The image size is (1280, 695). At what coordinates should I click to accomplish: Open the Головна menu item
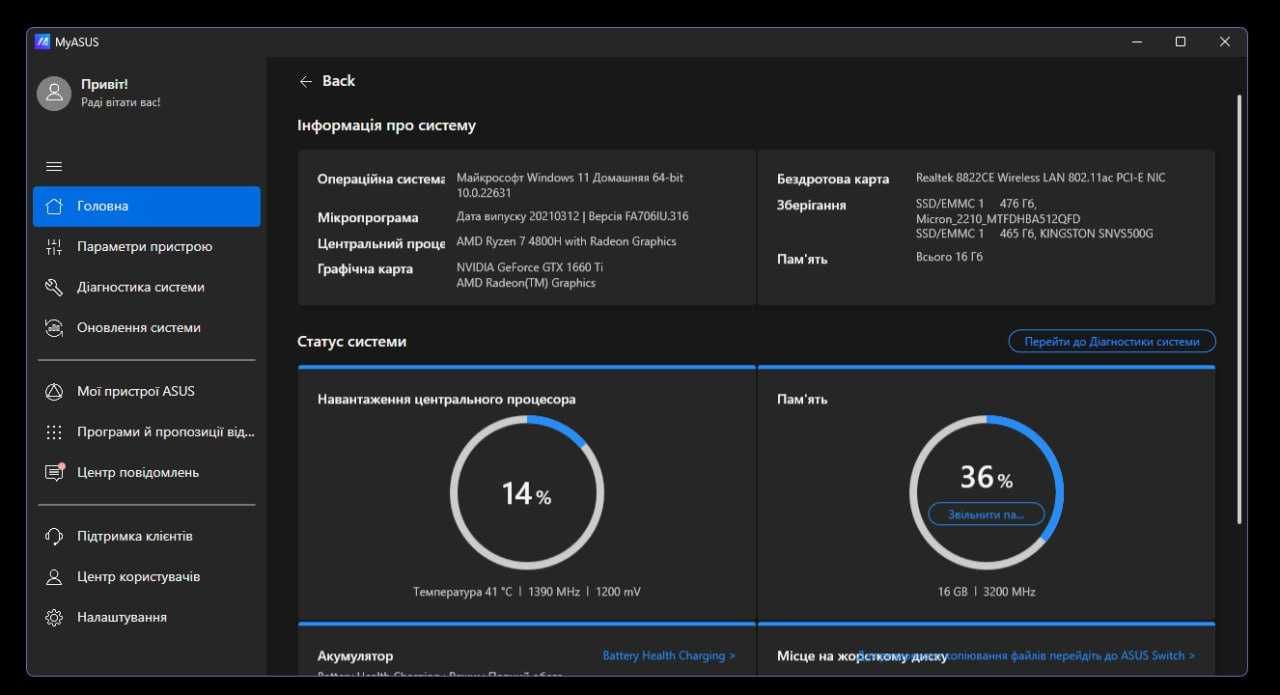point(147,206)
